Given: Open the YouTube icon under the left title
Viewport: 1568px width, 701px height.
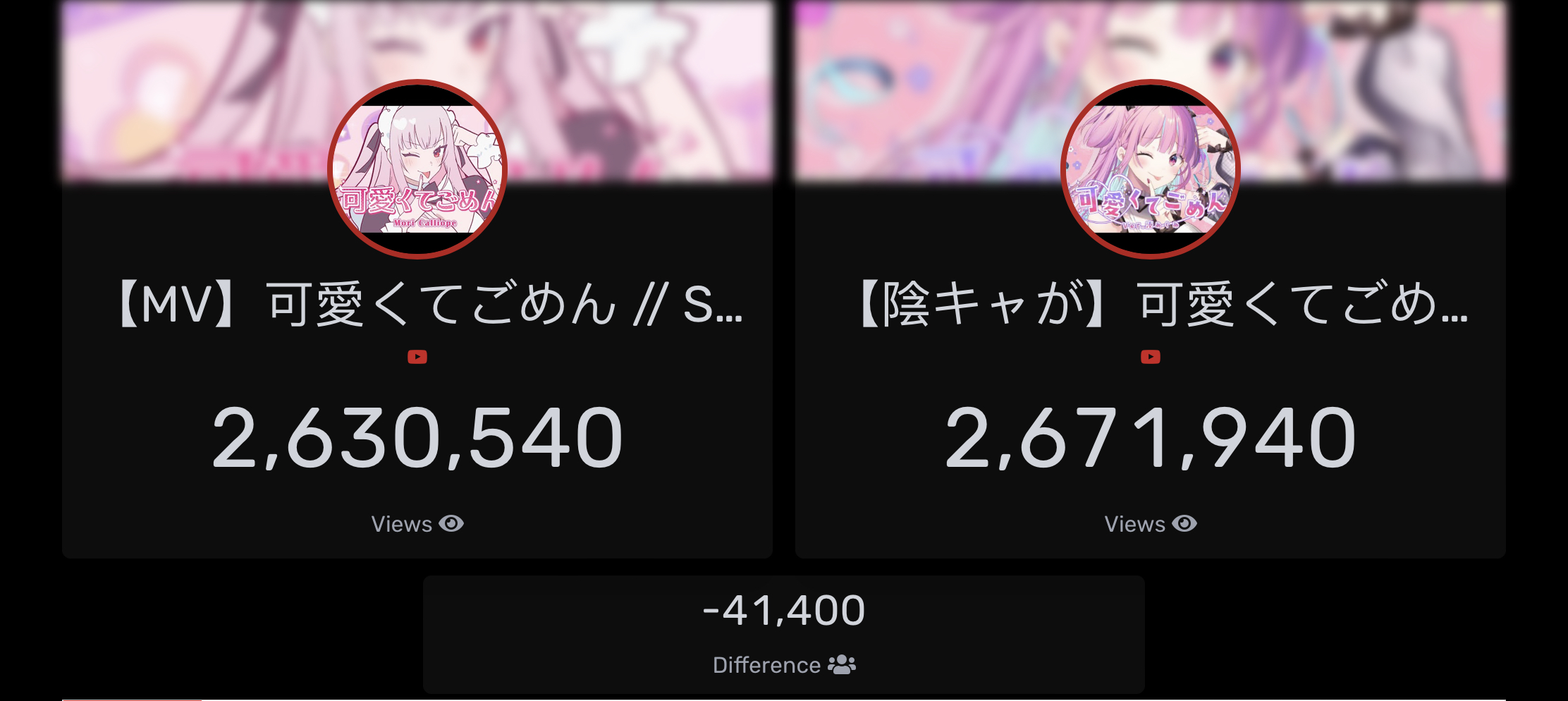Looking at the screenshot, I should pyautogui.click(x=417, y=357).
